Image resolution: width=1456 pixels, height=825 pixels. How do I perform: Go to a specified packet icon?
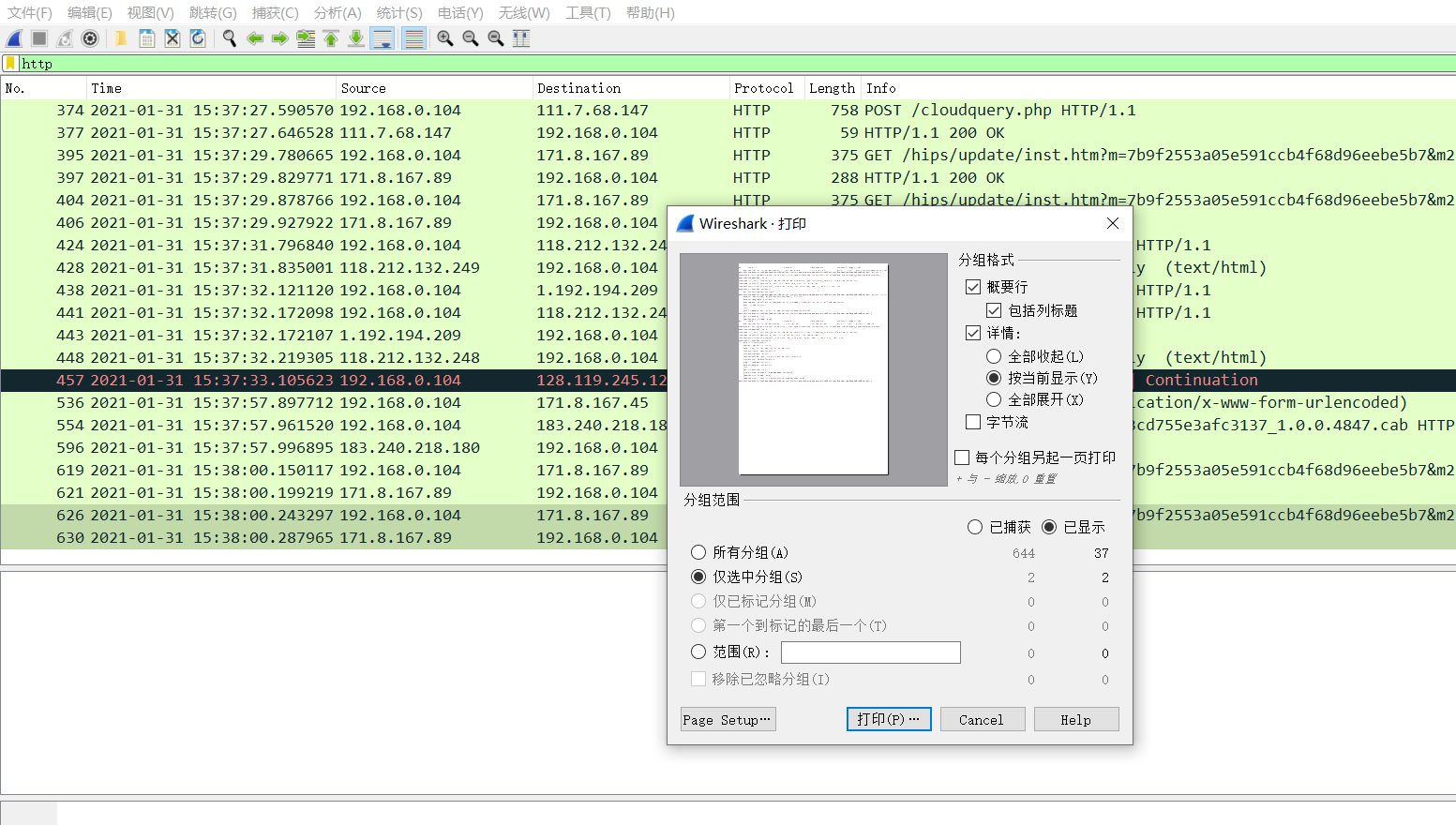point(306,38)
